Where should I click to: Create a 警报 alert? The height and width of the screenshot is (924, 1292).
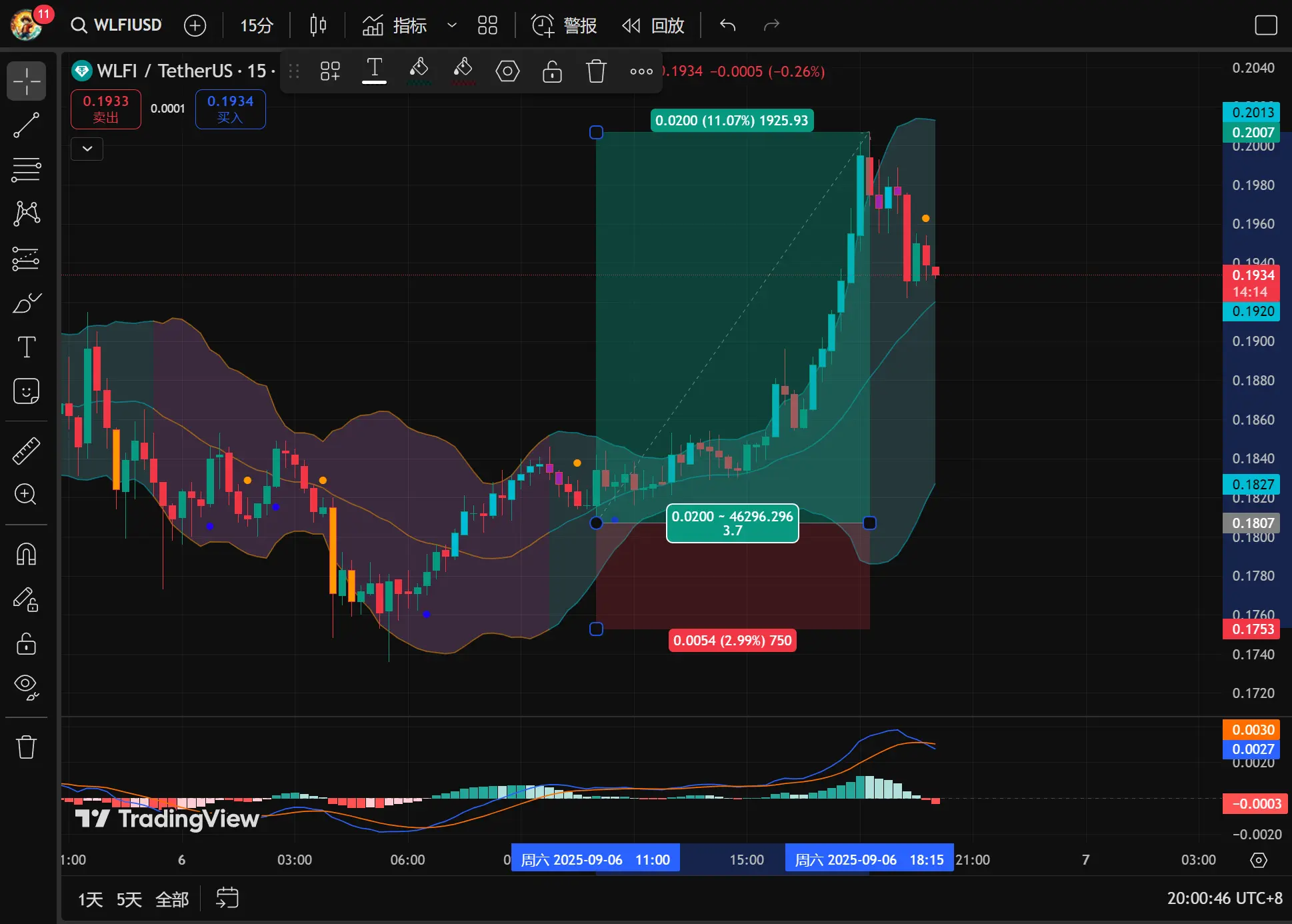tap(563, 25)
